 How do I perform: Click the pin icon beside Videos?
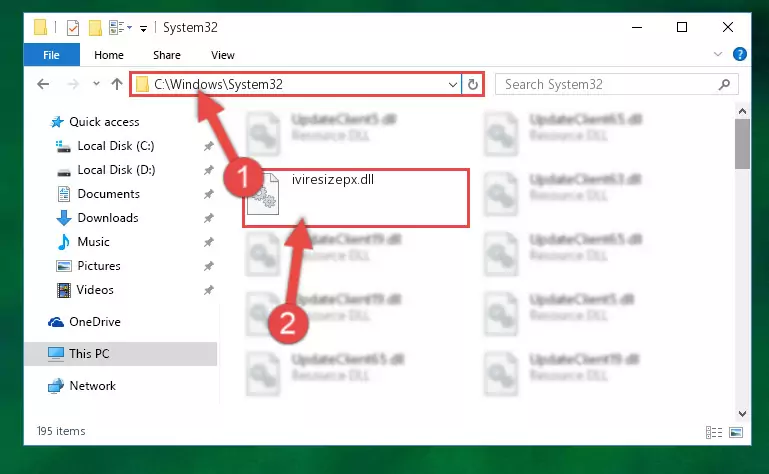pos(208,290)
